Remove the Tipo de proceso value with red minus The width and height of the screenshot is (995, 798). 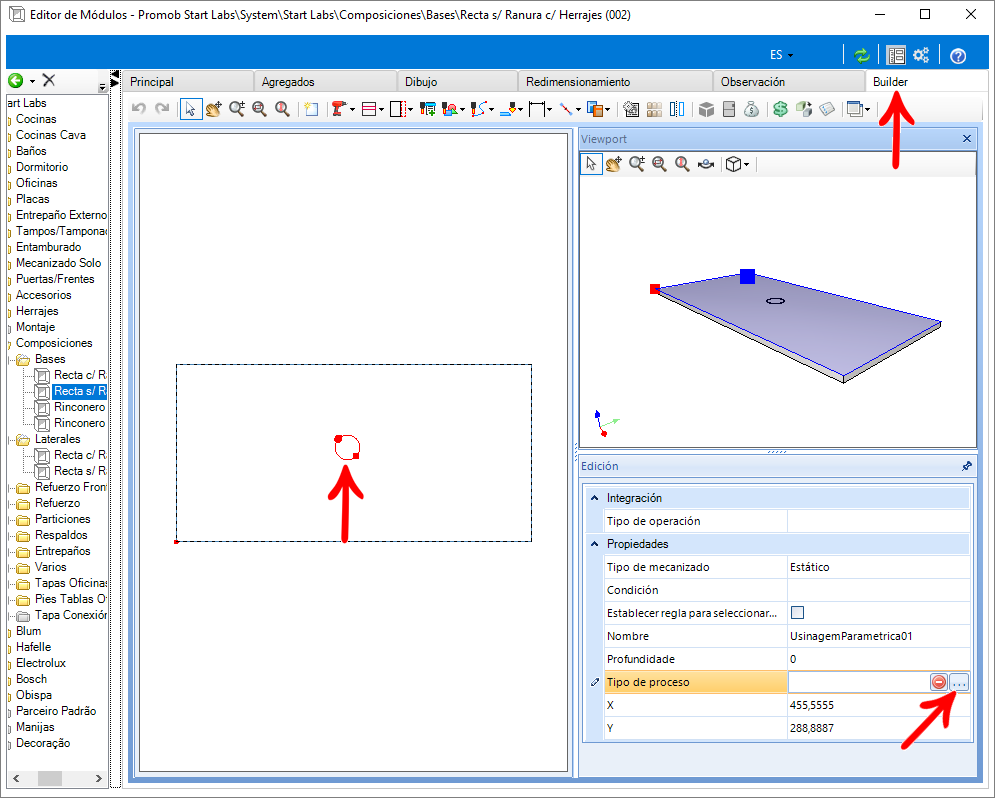tap(939, 683)
